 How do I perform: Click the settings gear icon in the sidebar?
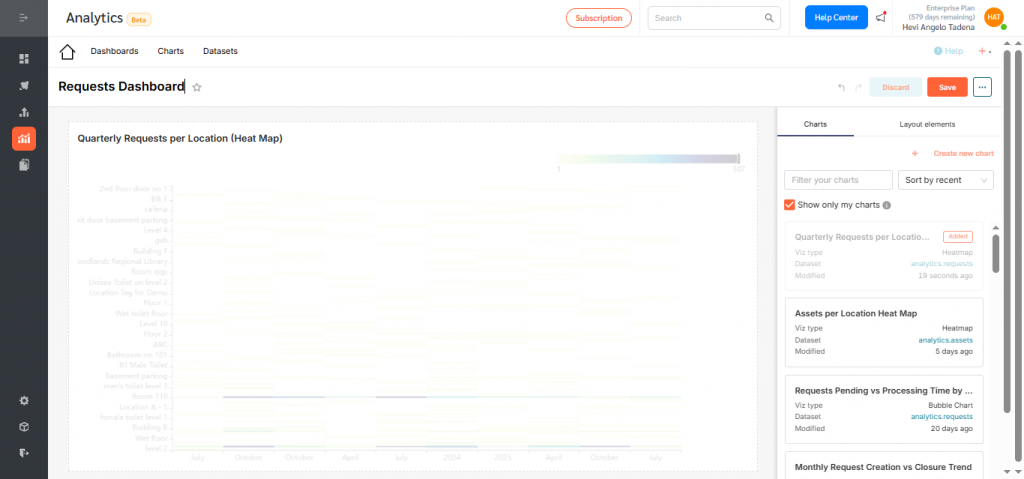coord(24,400)
